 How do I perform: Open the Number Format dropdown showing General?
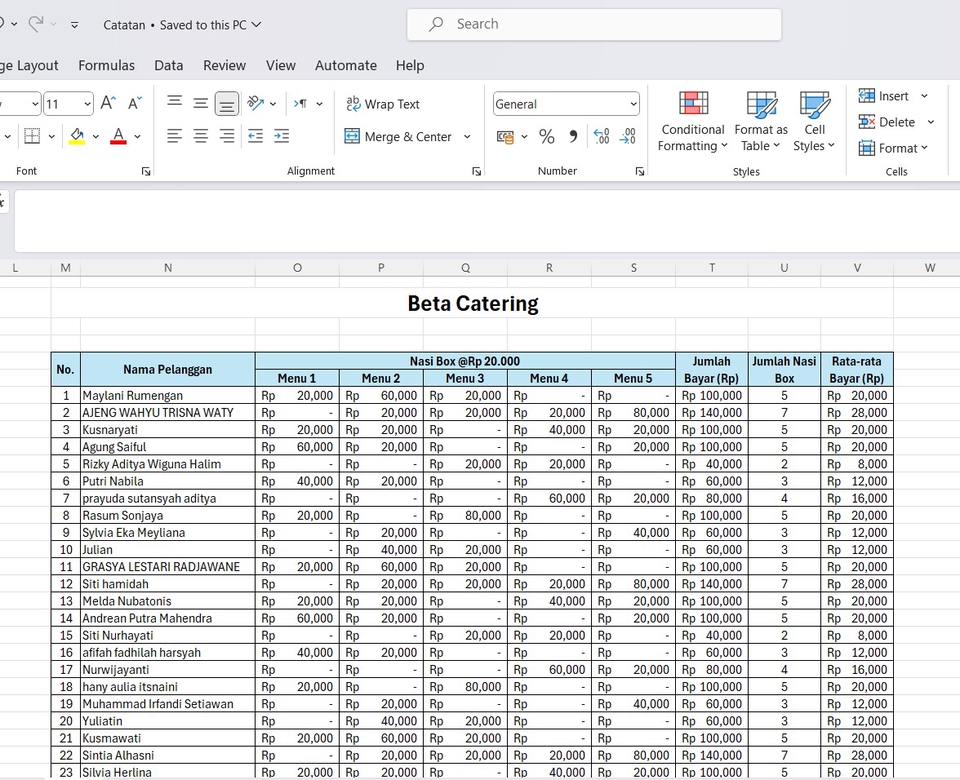[565, 103]
